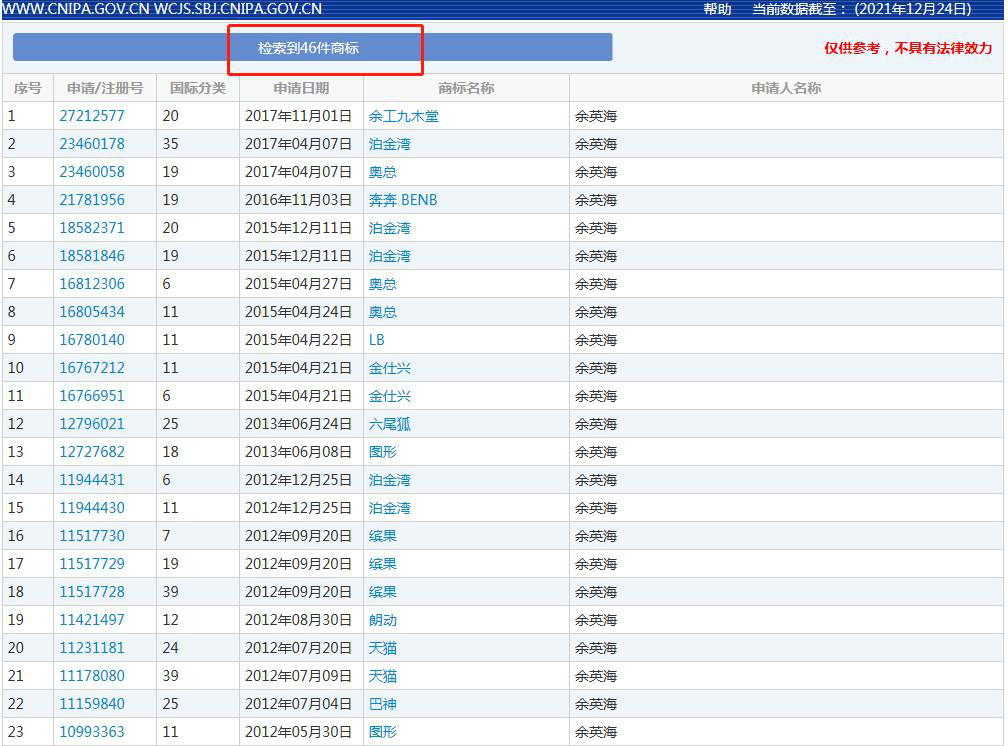
Task: Open application number 12727682
Action: (x=92, y=452)
